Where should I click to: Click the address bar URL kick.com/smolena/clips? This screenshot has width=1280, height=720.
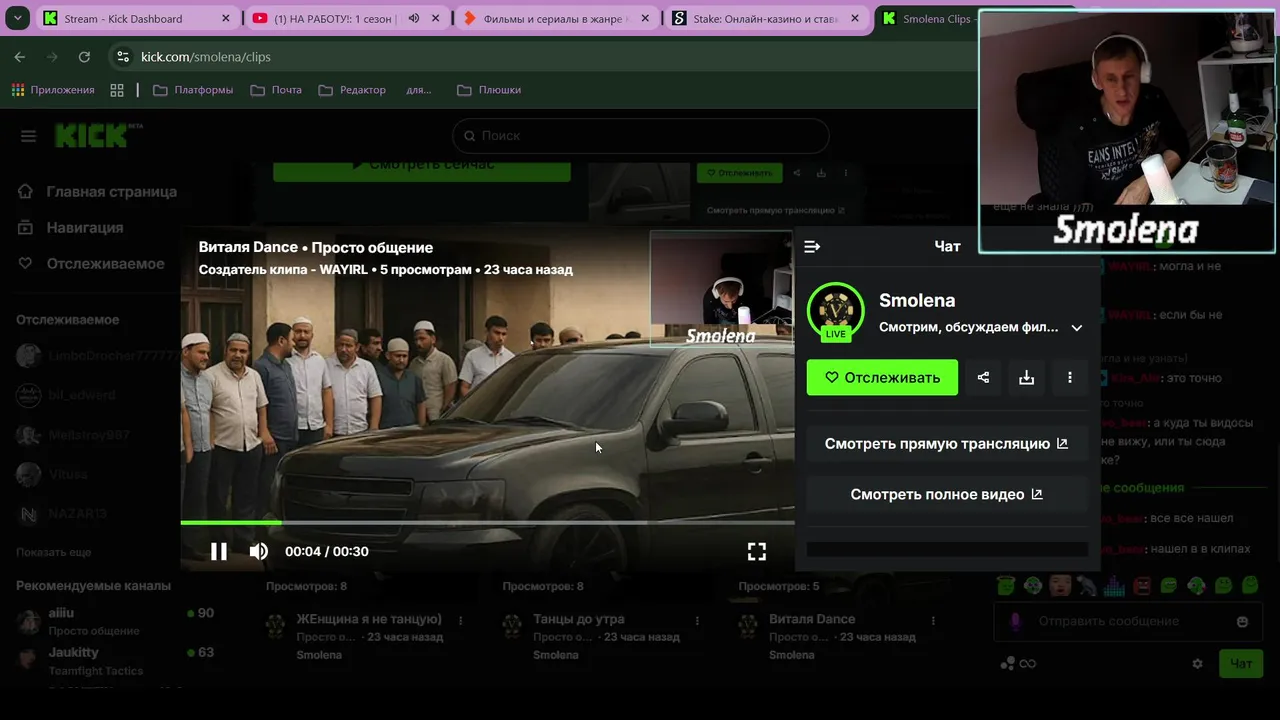coord(206,57)
